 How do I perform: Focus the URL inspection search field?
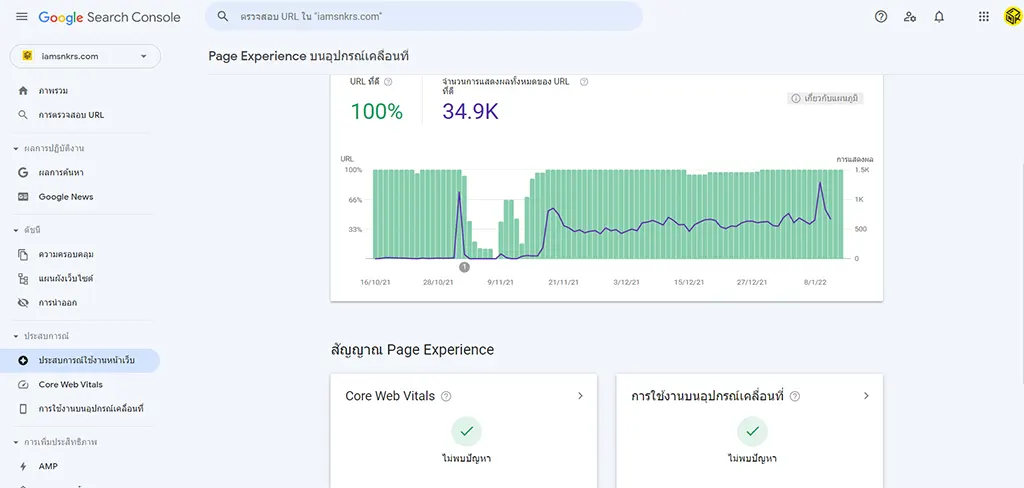coord(424,17)
